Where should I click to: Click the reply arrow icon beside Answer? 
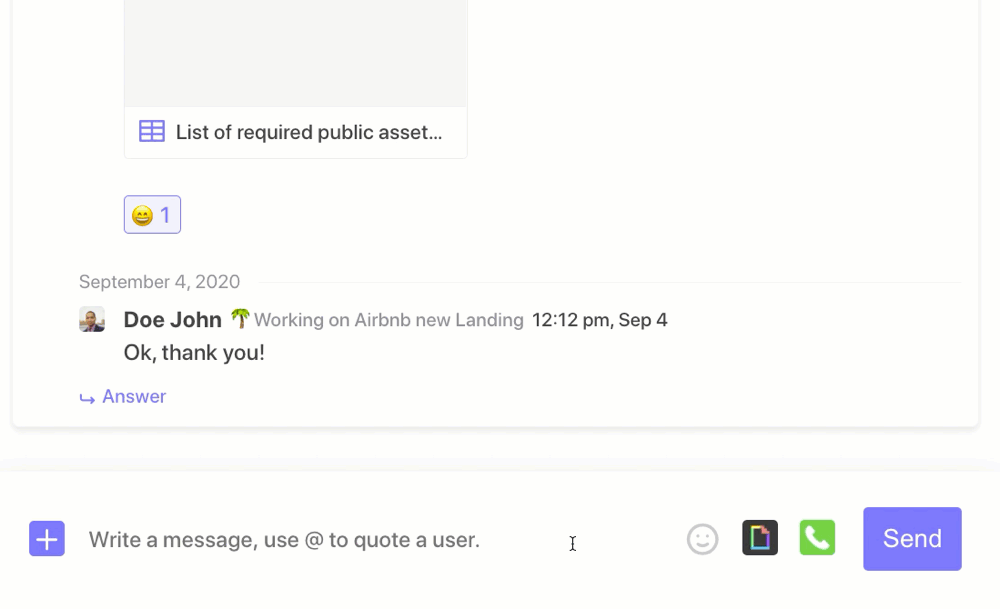(x=87, y=399)
